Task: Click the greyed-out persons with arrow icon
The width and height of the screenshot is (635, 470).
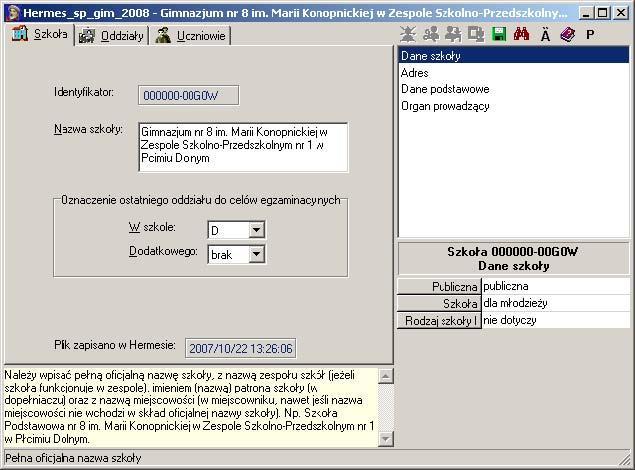Action: (x=453, y=34)
